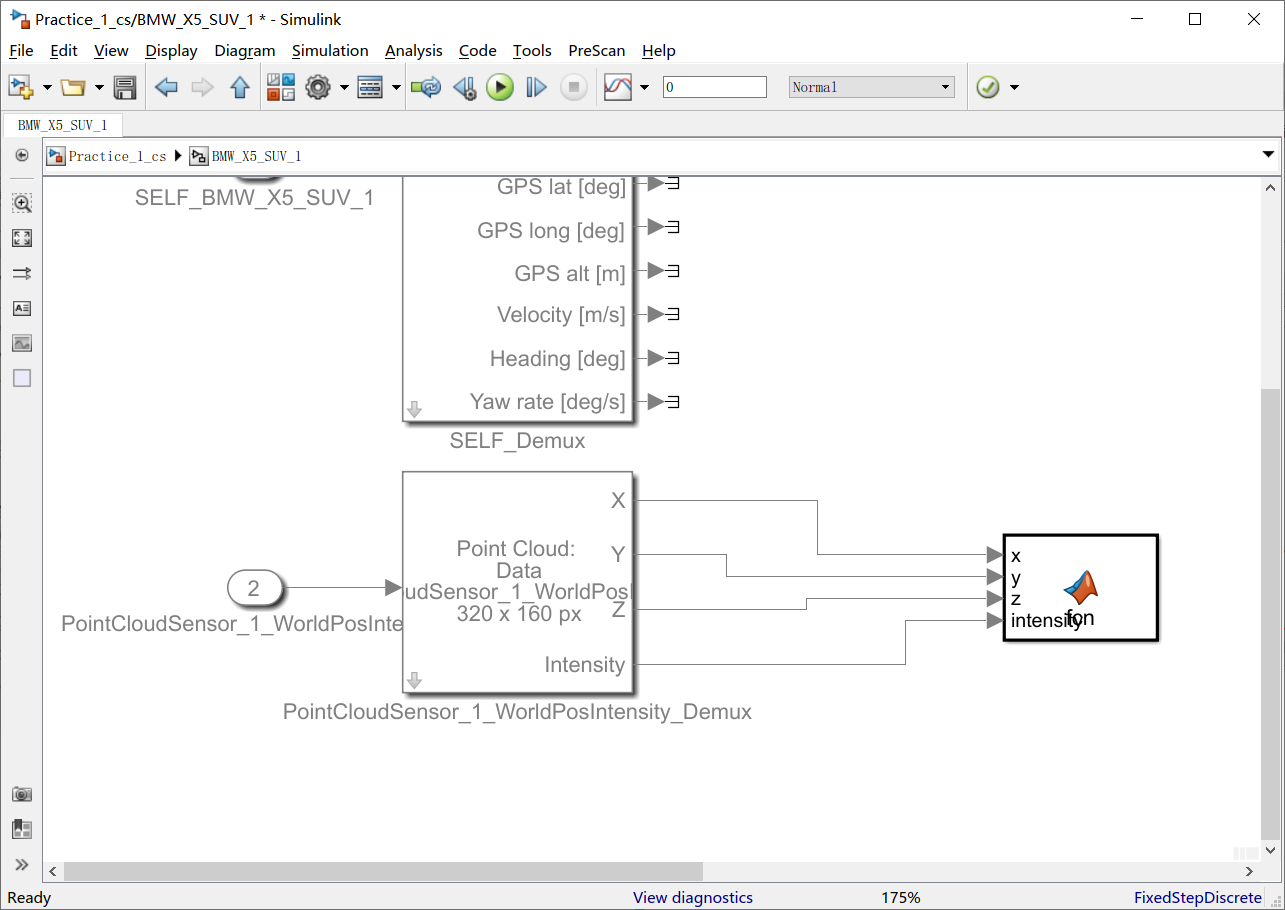Open the New Model dropdown arrow
Viewport: 1285px width, 910px height.
click(47, 88)
